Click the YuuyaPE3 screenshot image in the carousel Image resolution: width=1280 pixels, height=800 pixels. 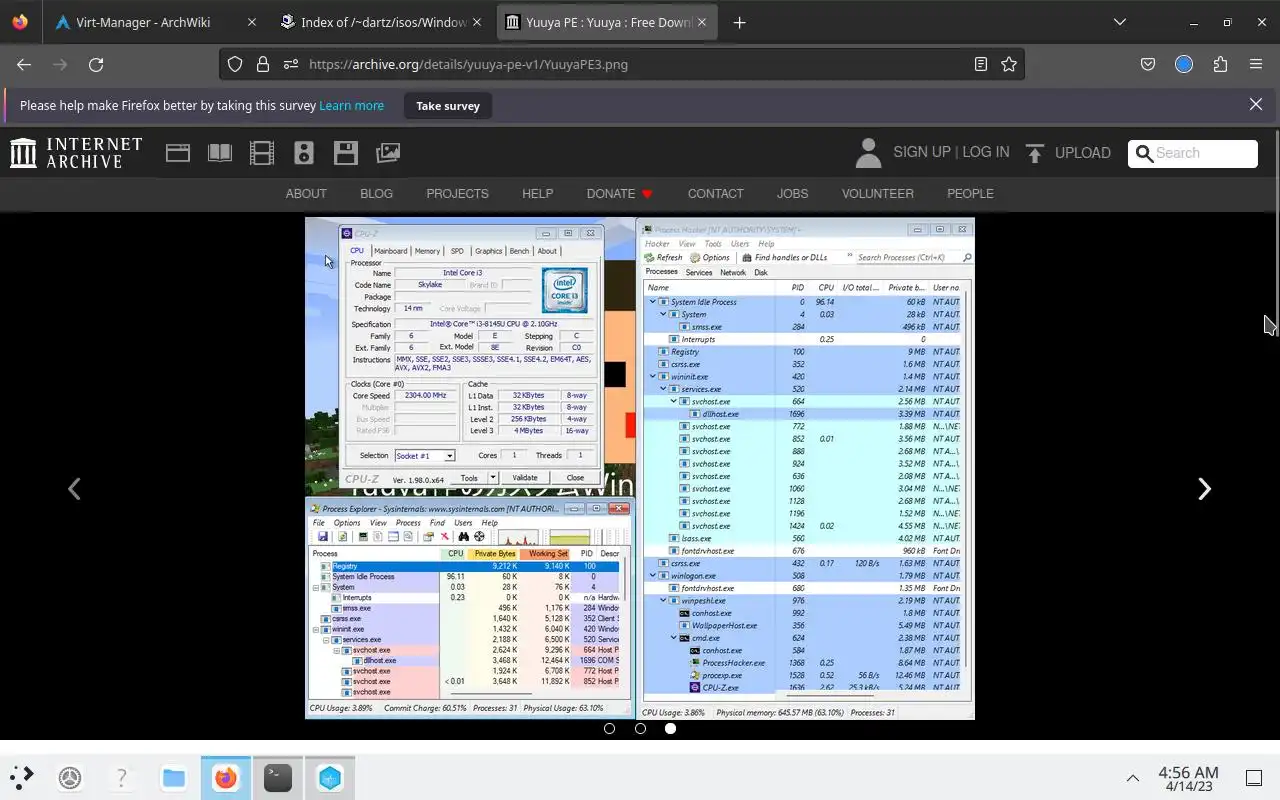point(640,468)
